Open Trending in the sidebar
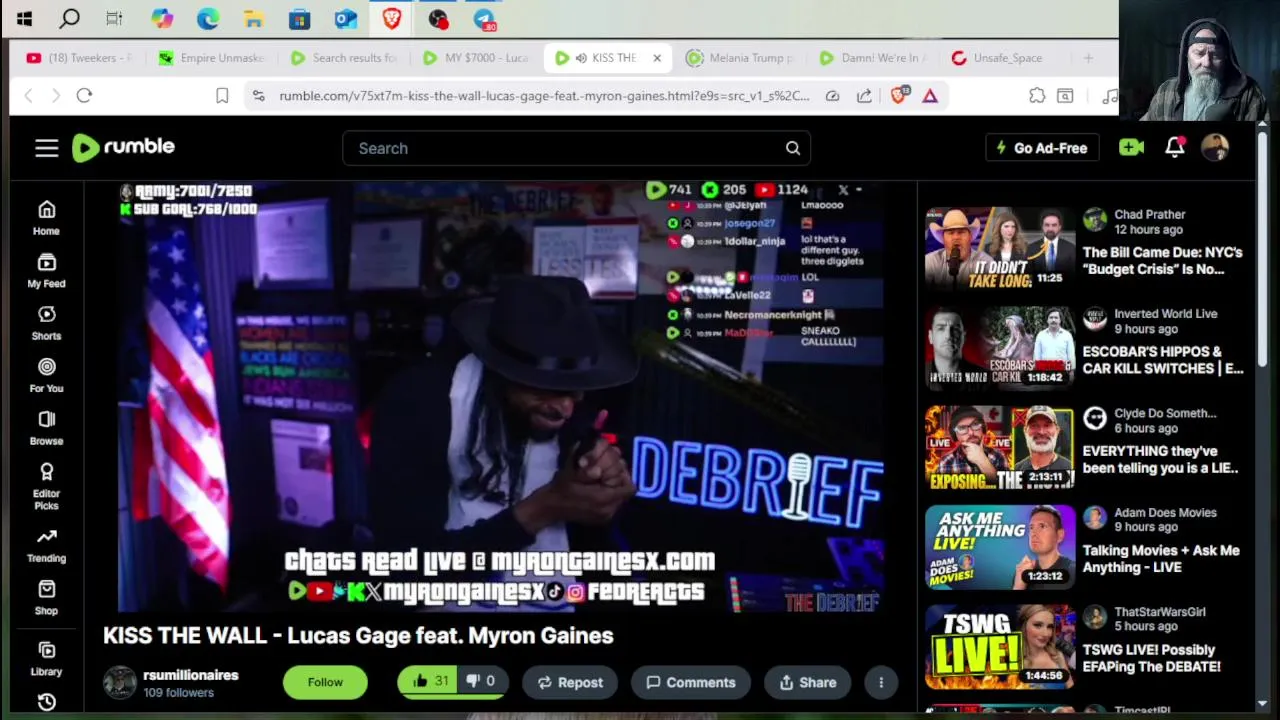Image resolution: width=1280 pixels, height=720 pixels. click(46, 545)
